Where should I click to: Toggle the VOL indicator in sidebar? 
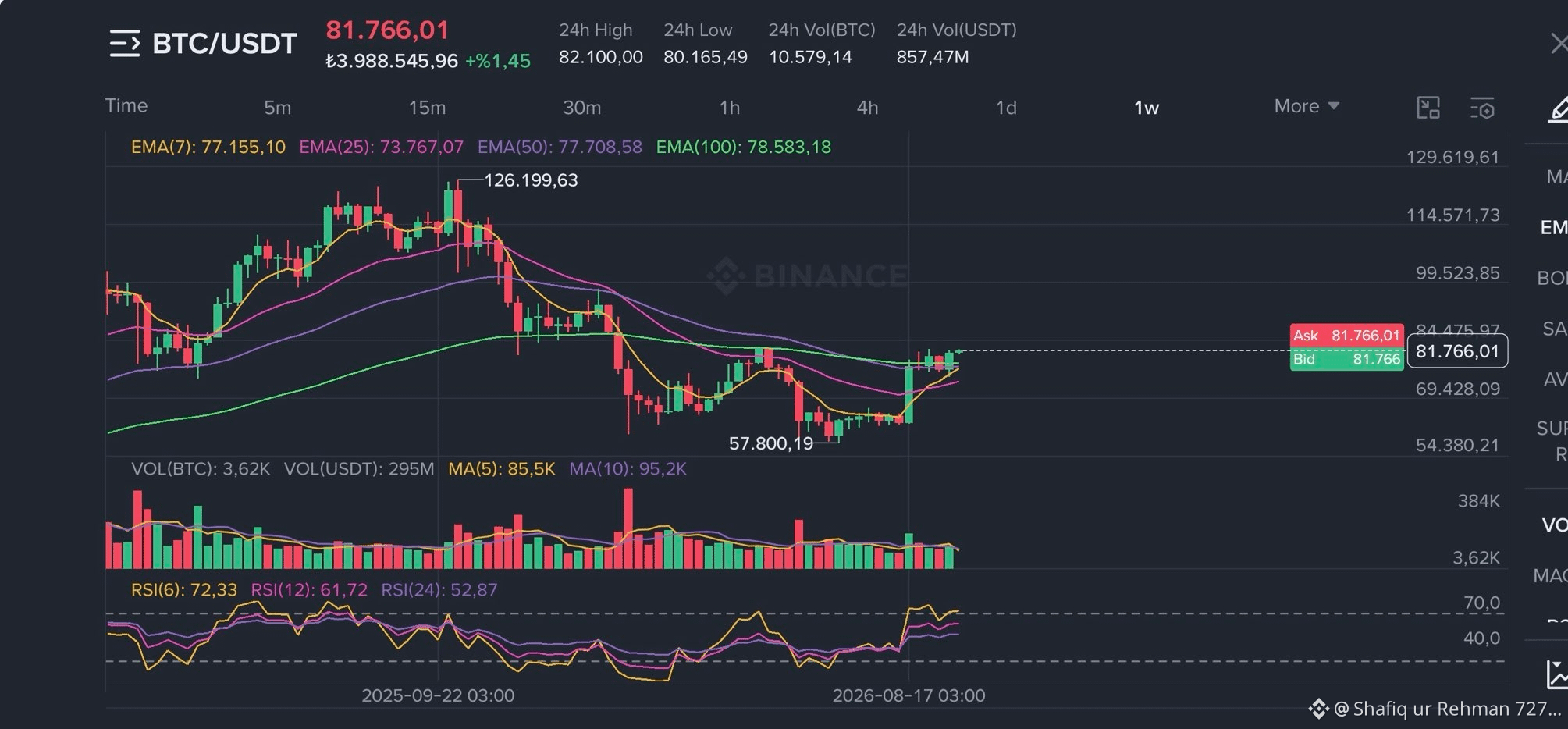click(x=1554, y=525)
